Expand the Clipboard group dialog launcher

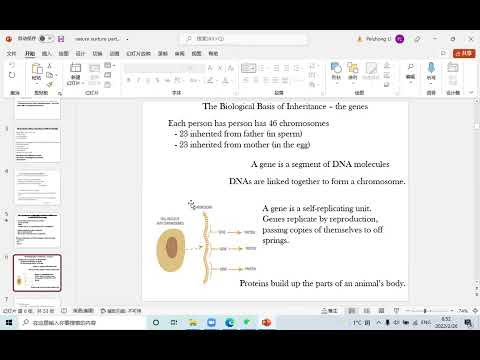60,93
